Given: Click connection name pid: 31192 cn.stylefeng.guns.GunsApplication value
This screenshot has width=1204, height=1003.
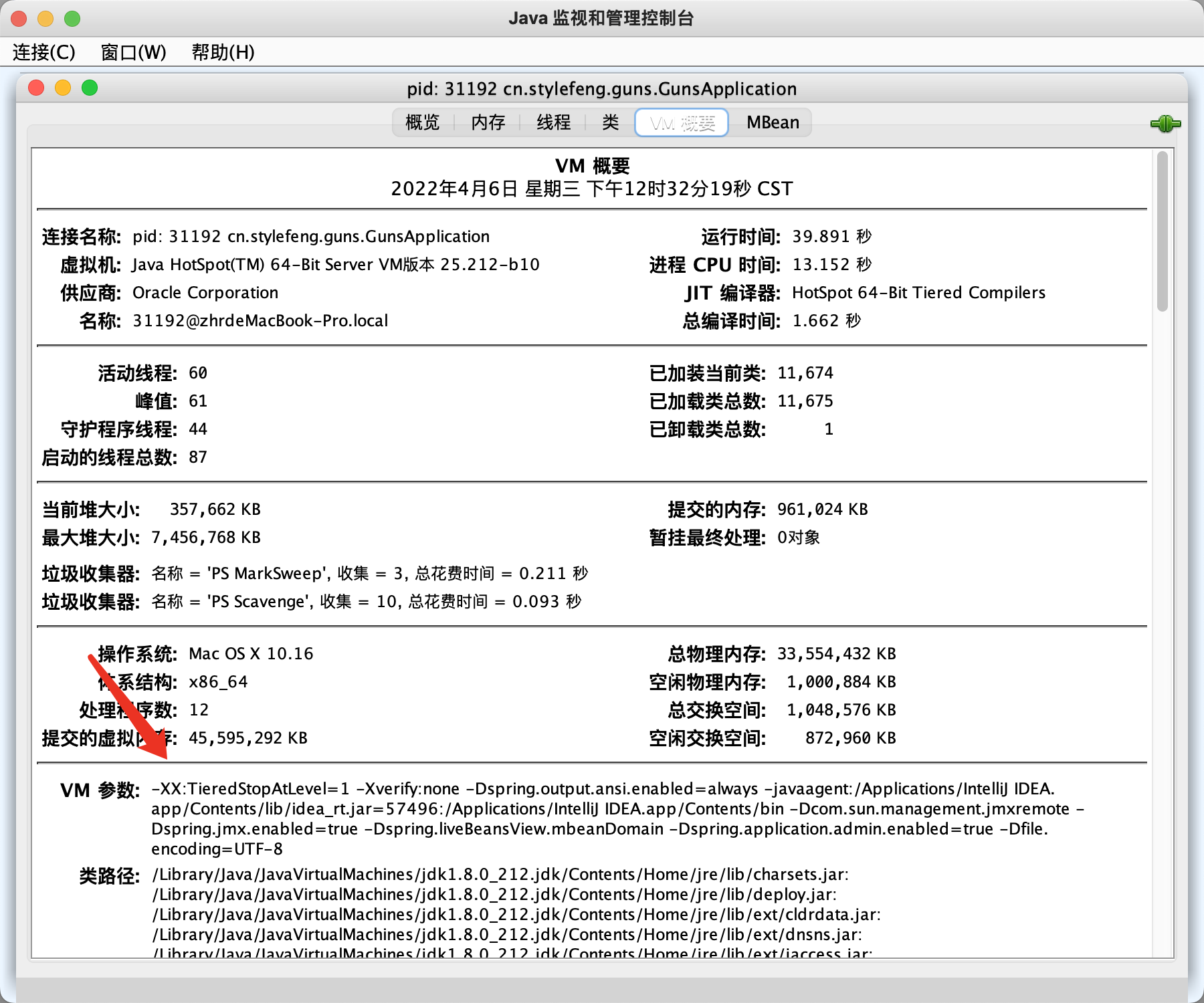Looking at the screenshot, I should coord(311,237).
